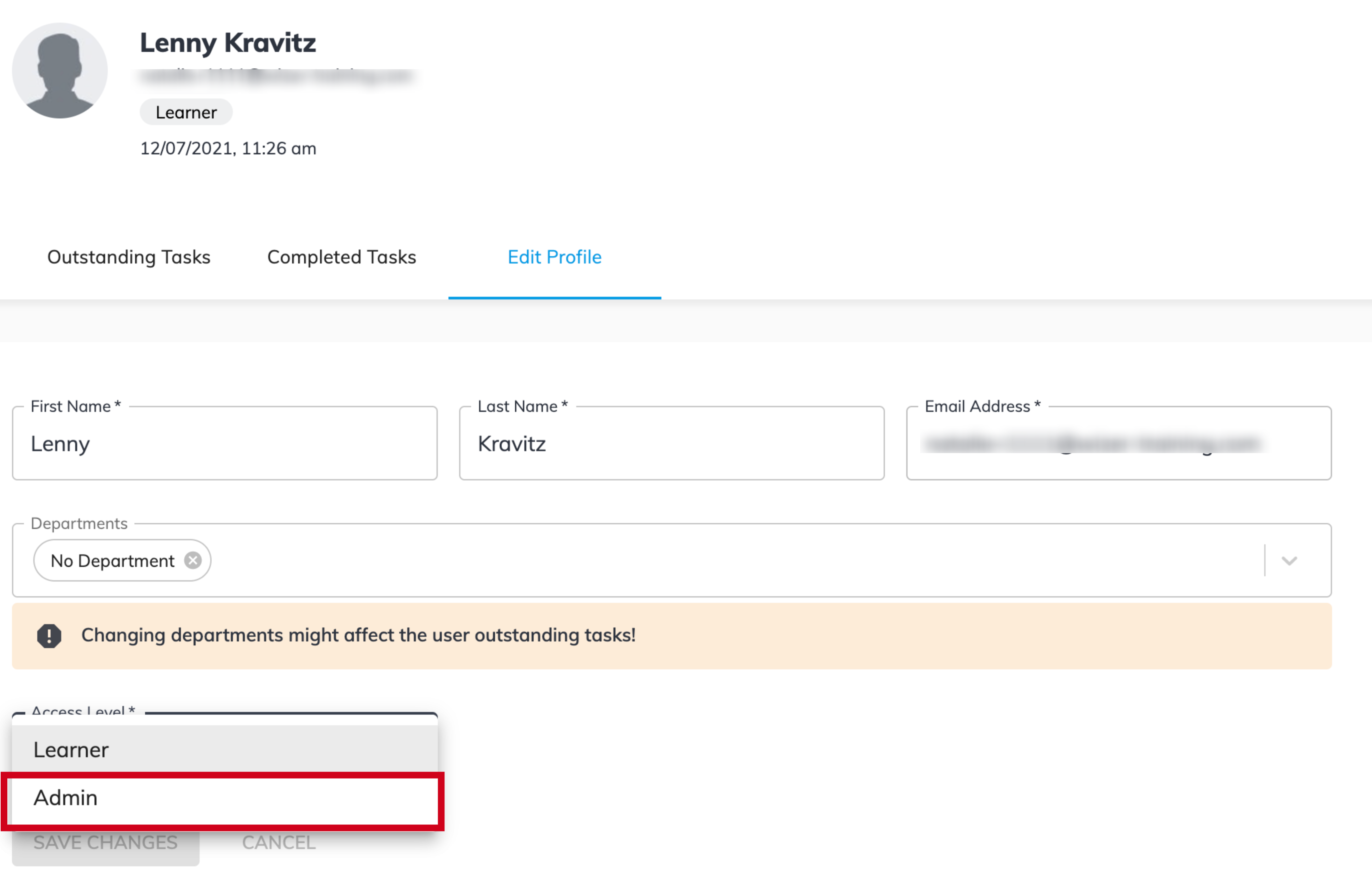
Task: Click the 12/07/2021, 11:26 am timestamp
Action: click(228, 148)
